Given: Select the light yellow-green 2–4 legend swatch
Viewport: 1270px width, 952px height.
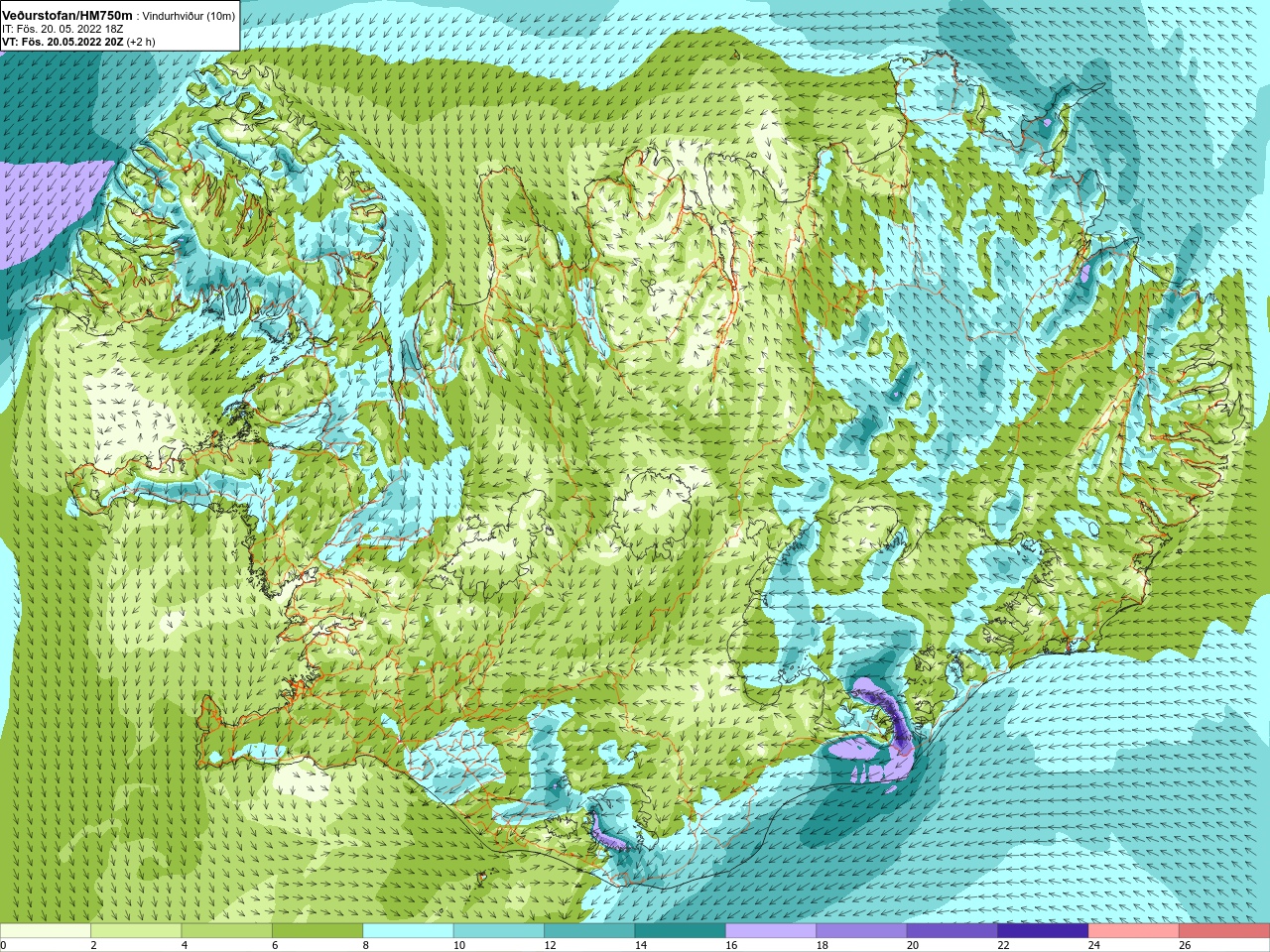Looking at the screenshot, I should coord(136,931).
